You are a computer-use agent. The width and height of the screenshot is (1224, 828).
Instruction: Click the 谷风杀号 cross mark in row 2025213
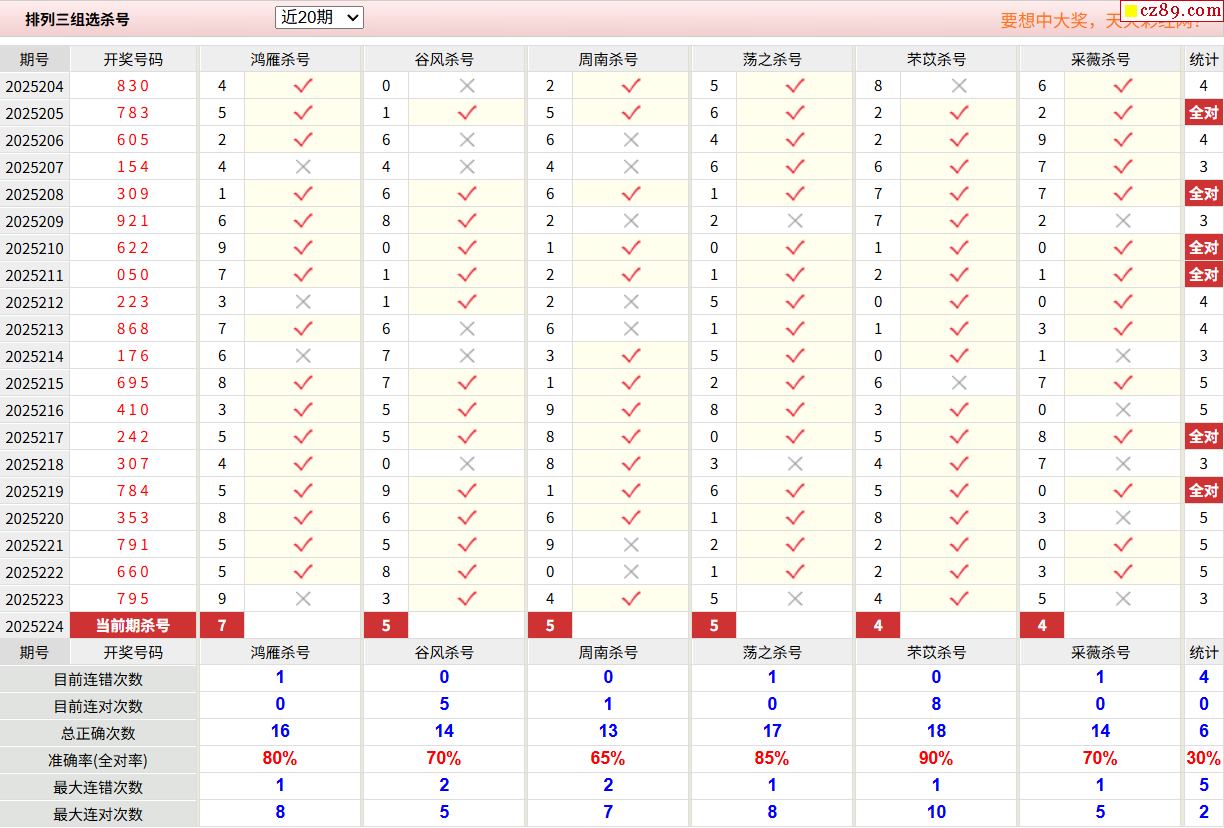pos(467,329)
